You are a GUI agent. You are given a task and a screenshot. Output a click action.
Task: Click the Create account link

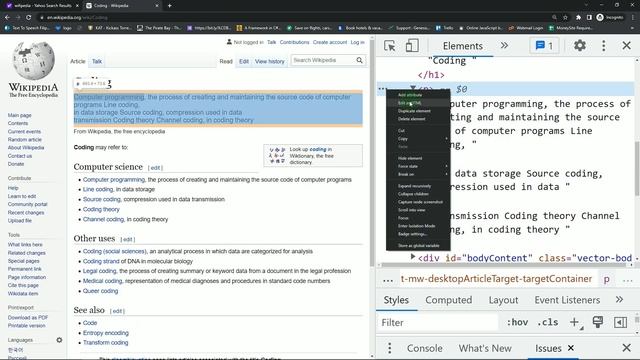[330, 42]
